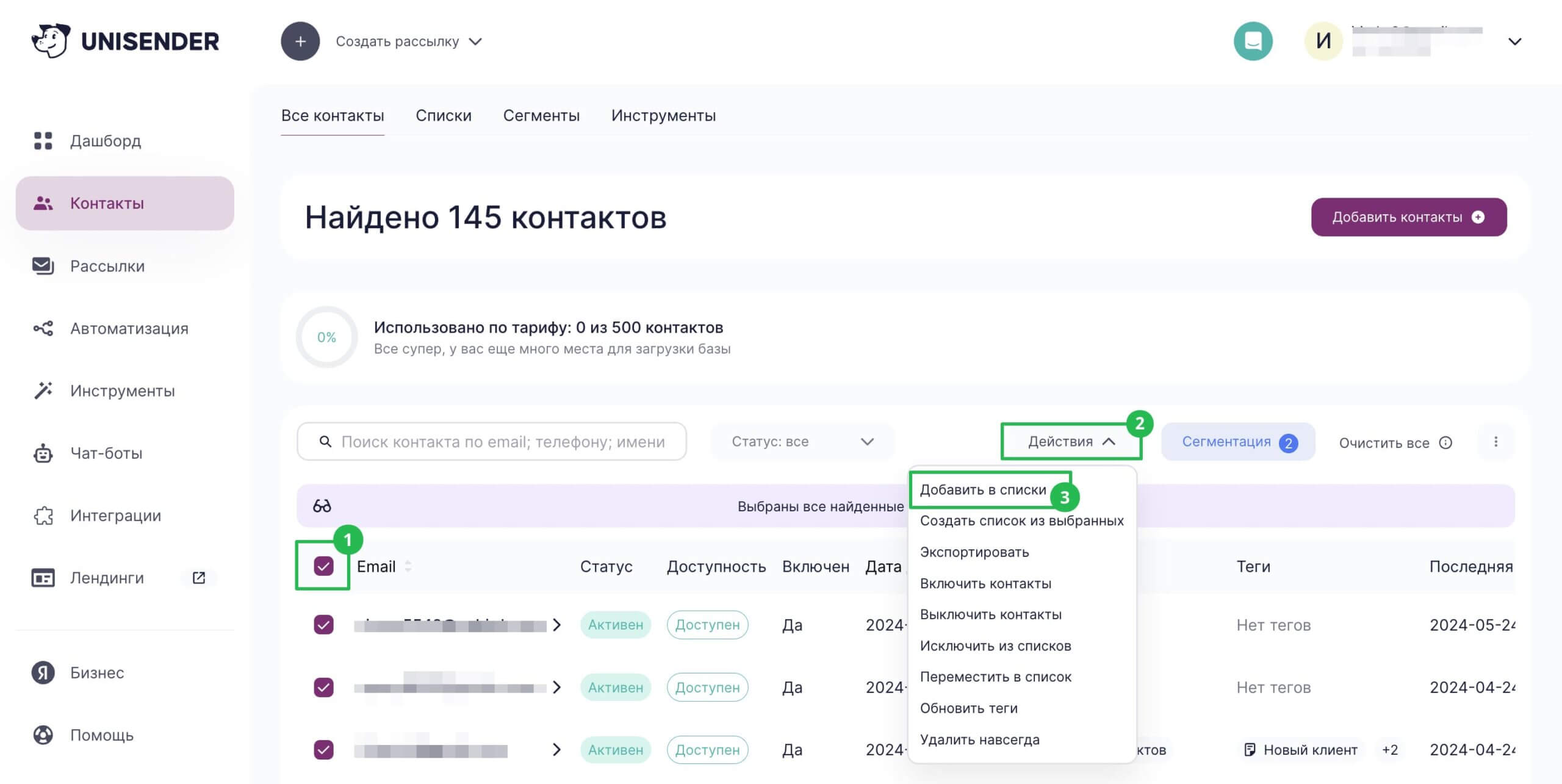This screenshot has width=1562, height=784.
Task: Select Включить контакты menu item
Action: [x=985, y=583]
